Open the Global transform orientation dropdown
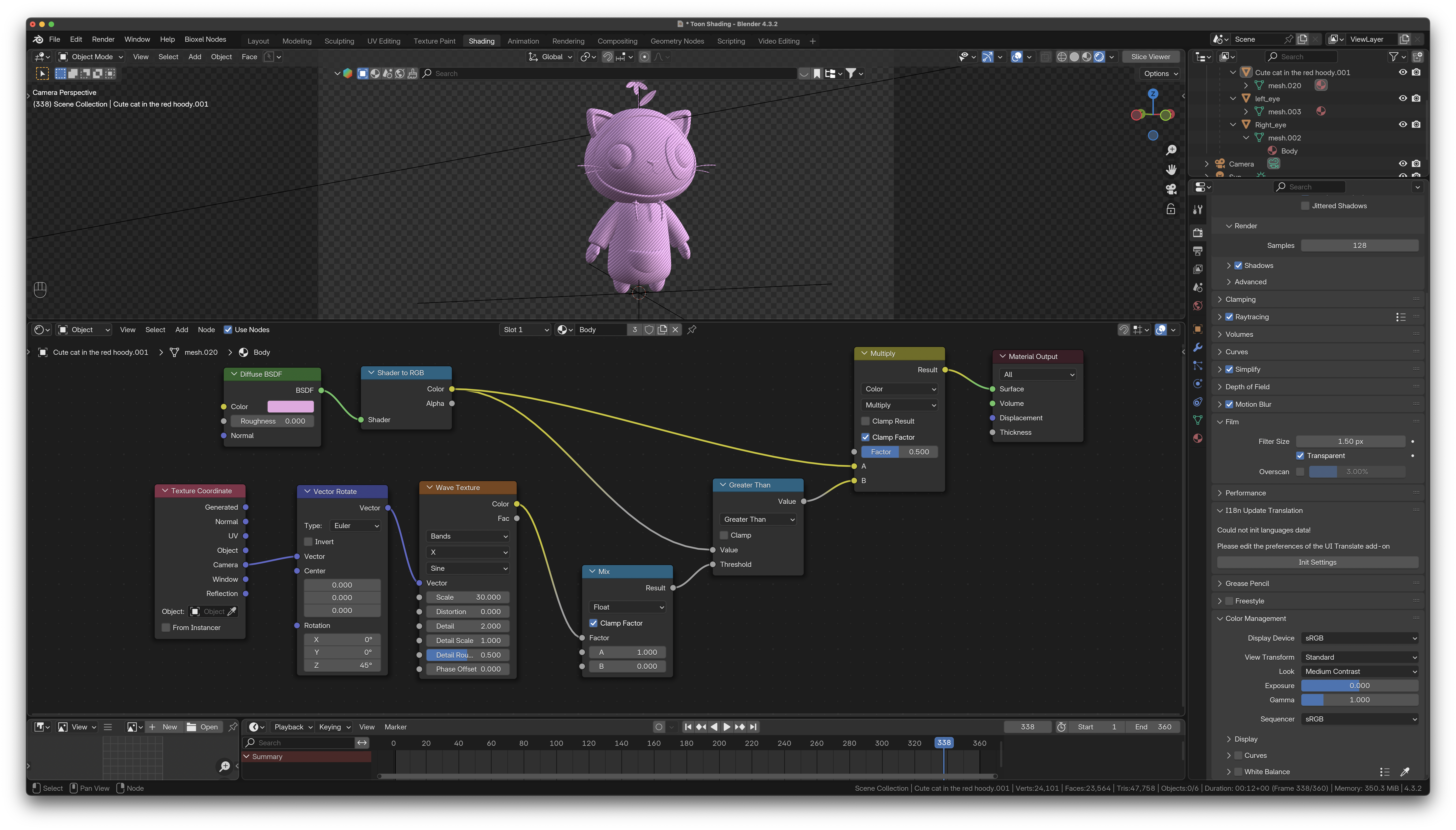This screenshot has height=830, width=1456. [x=550, y=57]
